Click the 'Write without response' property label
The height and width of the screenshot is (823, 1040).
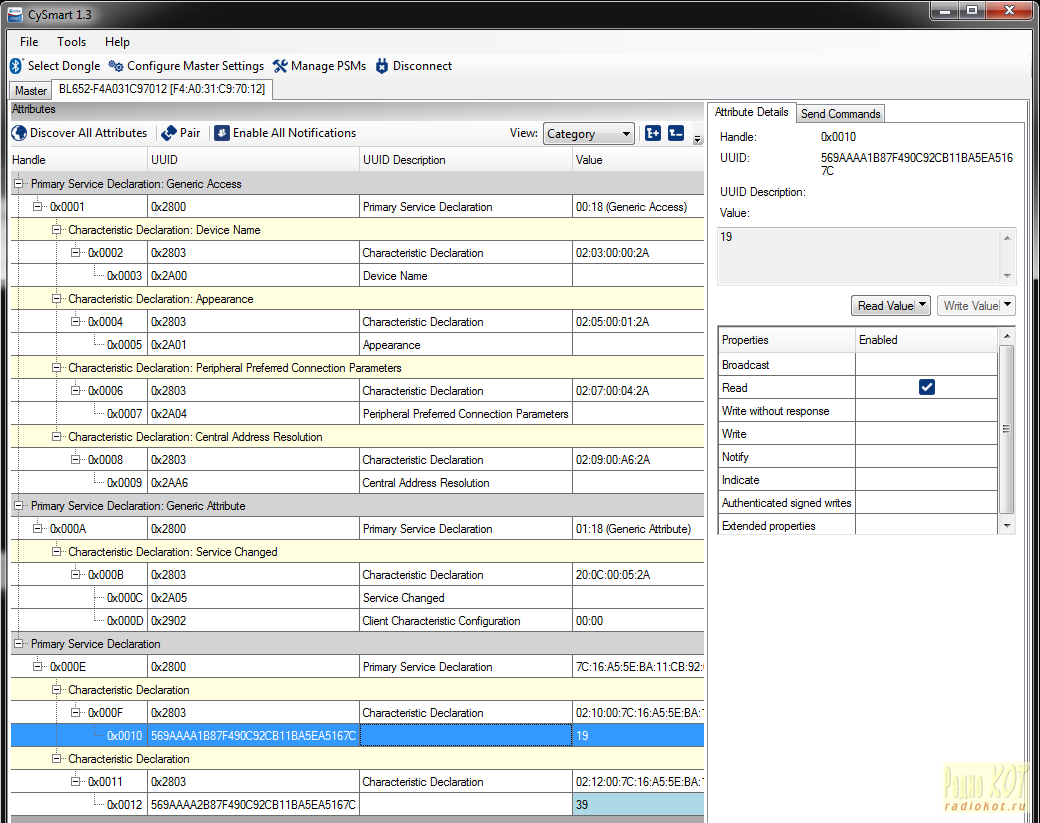point(775,411)
